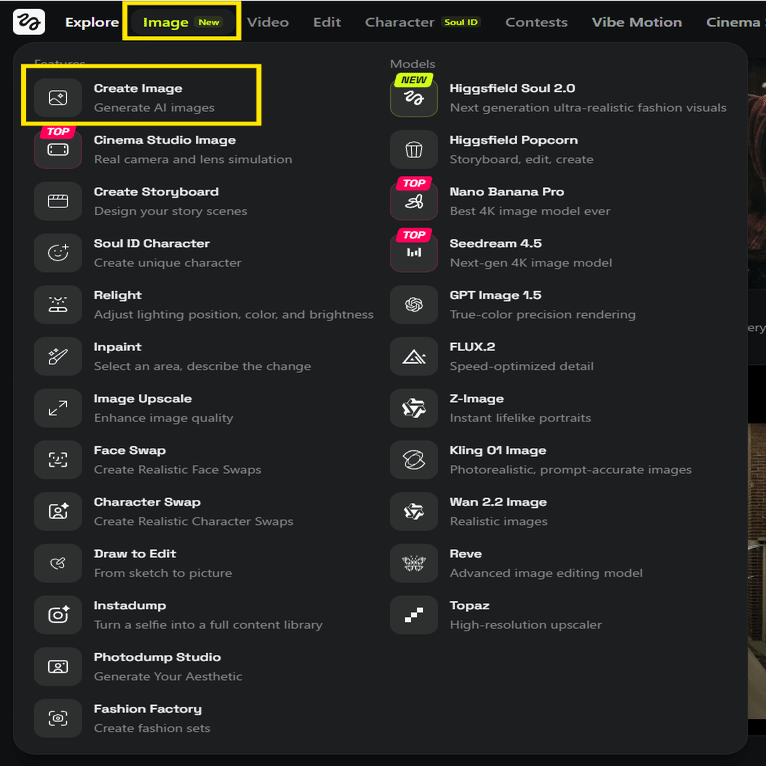Choose Higgsfield Popcorn model title

pyautogui.click(x=513, y=140)
